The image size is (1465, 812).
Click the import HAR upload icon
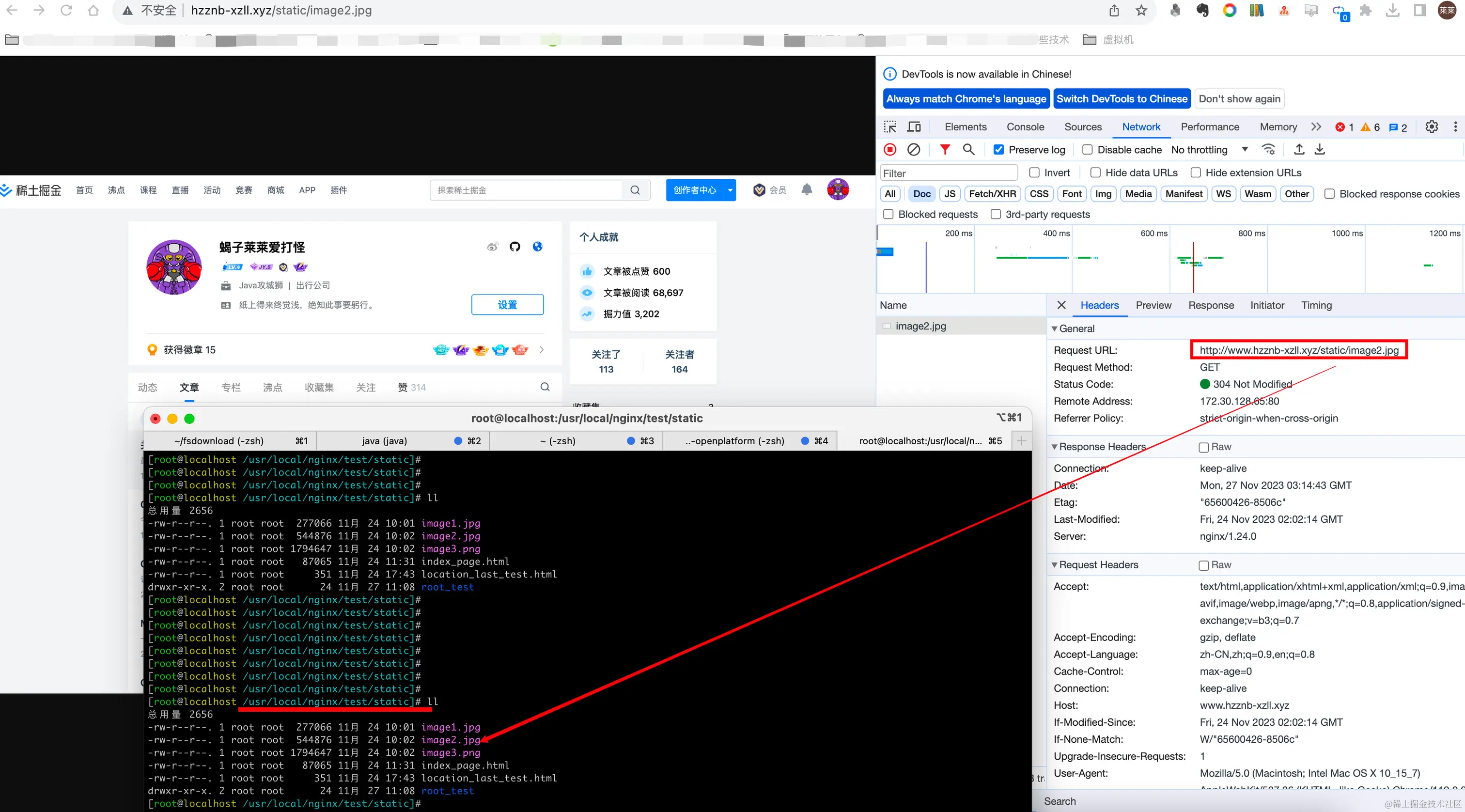[1299, 150]
